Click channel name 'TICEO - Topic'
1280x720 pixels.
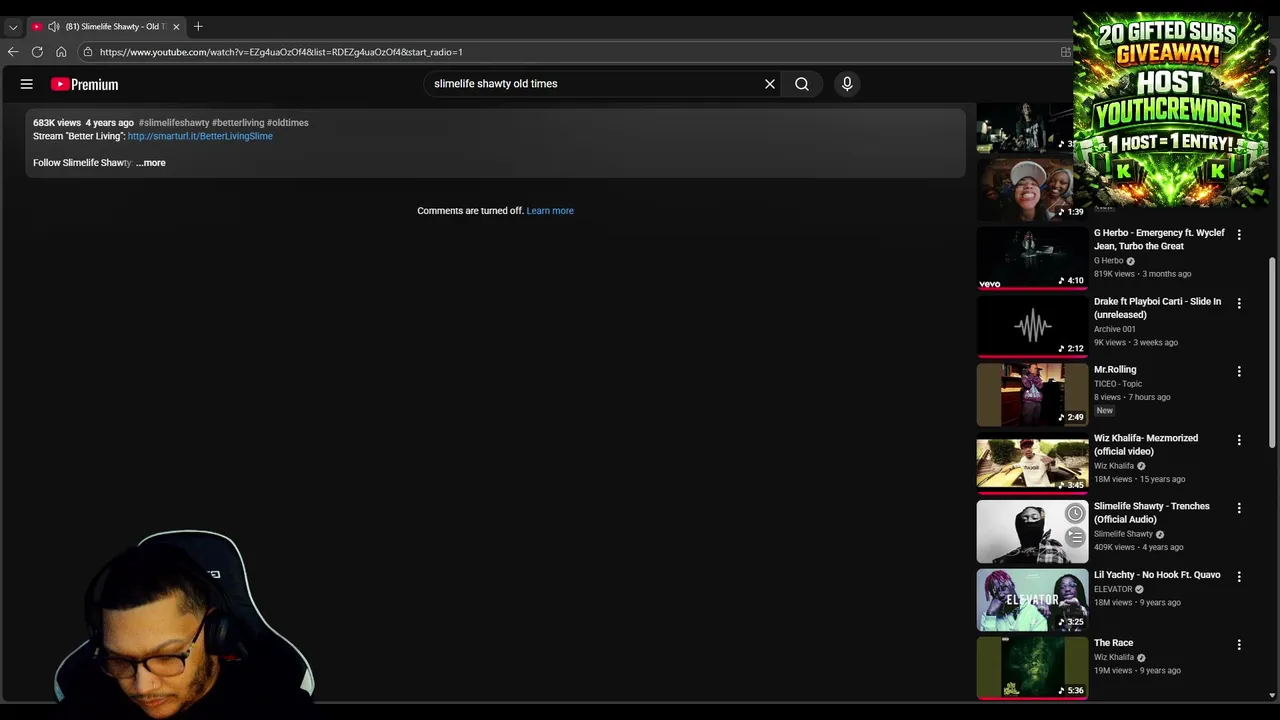click(x=1118, y=384)
